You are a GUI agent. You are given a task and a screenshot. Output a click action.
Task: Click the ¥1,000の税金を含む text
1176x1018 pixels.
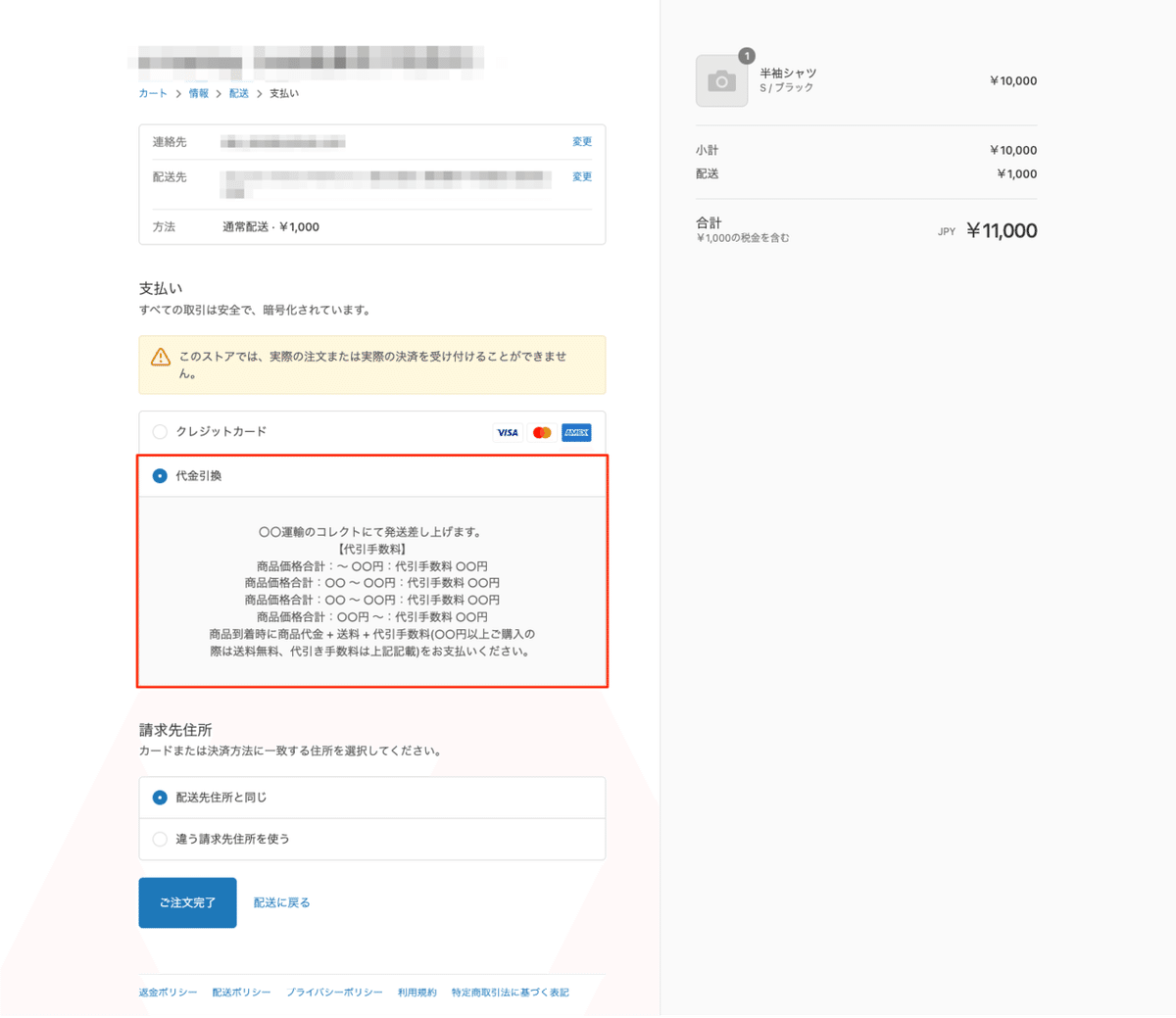pos(742,238)
